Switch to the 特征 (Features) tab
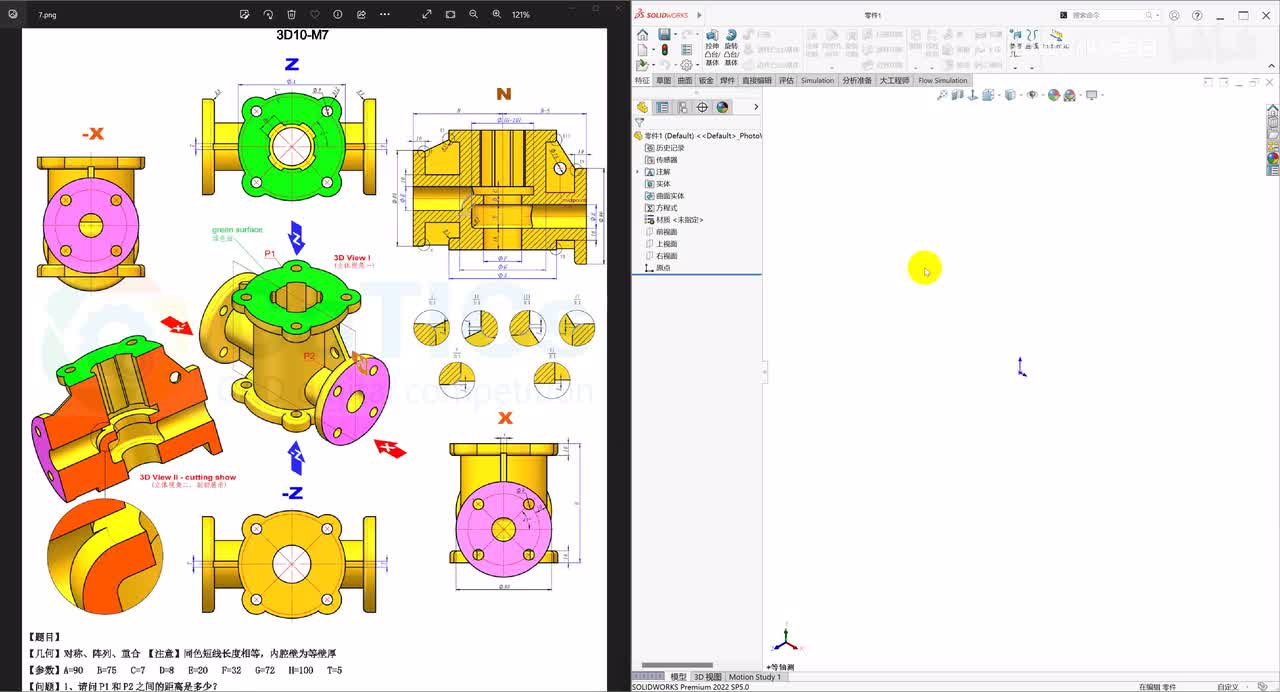Screen dimensions: 1280x692 coord(642,80)
